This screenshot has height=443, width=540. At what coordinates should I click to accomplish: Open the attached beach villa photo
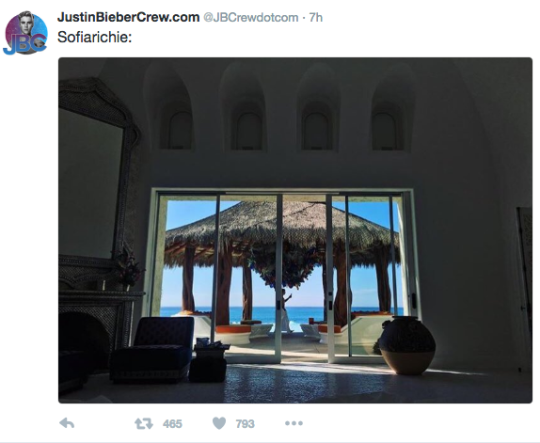tap(295, 230)
